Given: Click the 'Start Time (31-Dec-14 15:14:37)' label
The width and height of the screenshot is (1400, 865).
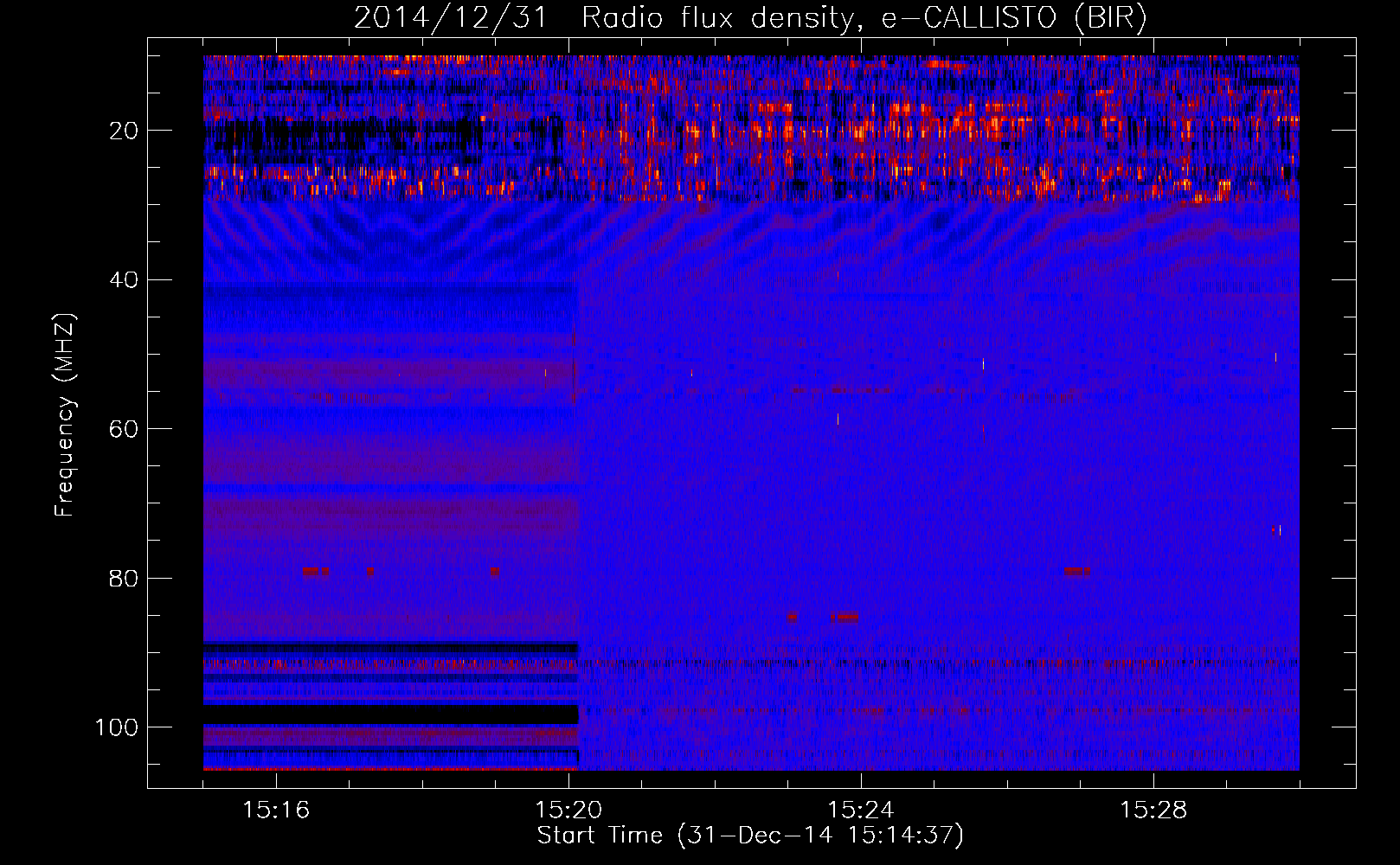Looking at the screenshot, I should pos(750,836).
